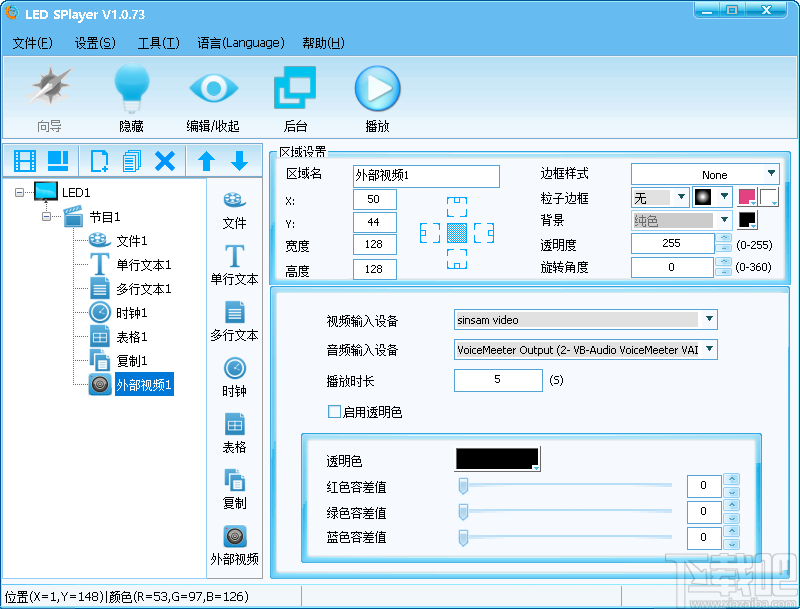Image resolution: width=800 pixels, height=609 pixels.
Task: Open the 语言(Language) menu
Action: (x=241, y=44)
